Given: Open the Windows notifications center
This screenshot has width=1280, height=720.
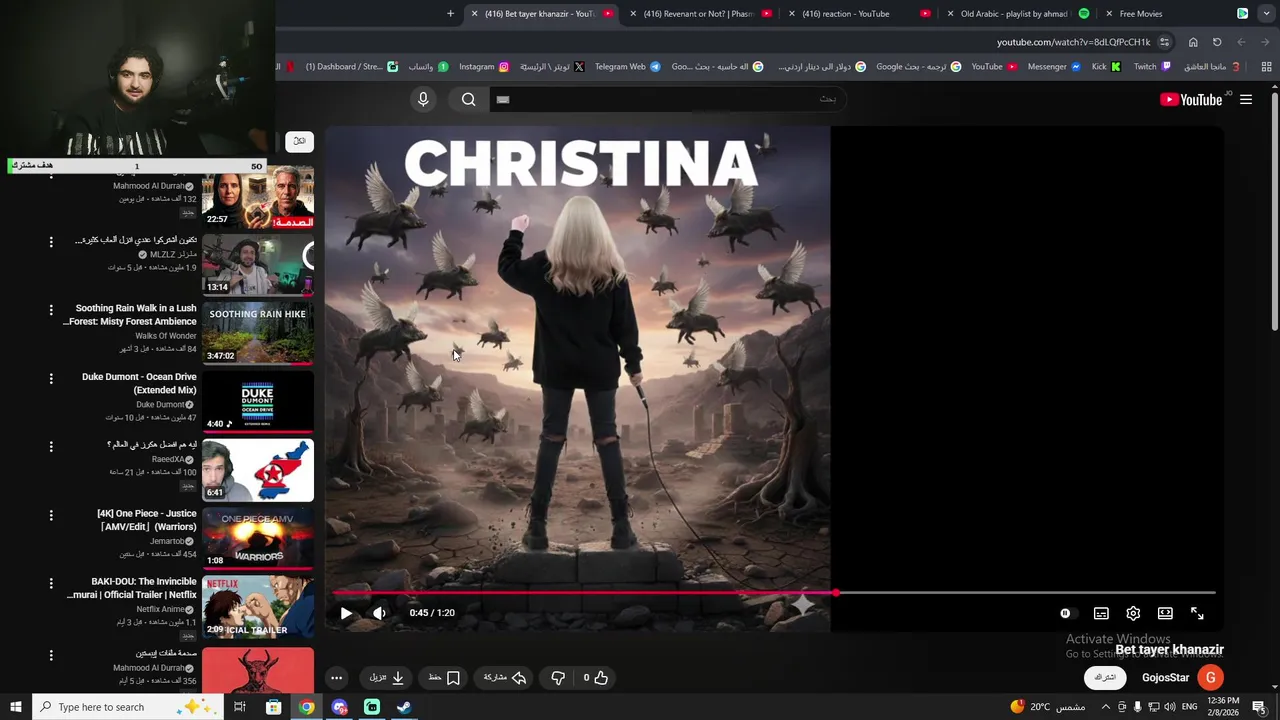Looking at the screenshot, I should click(x=1259, y=707).
